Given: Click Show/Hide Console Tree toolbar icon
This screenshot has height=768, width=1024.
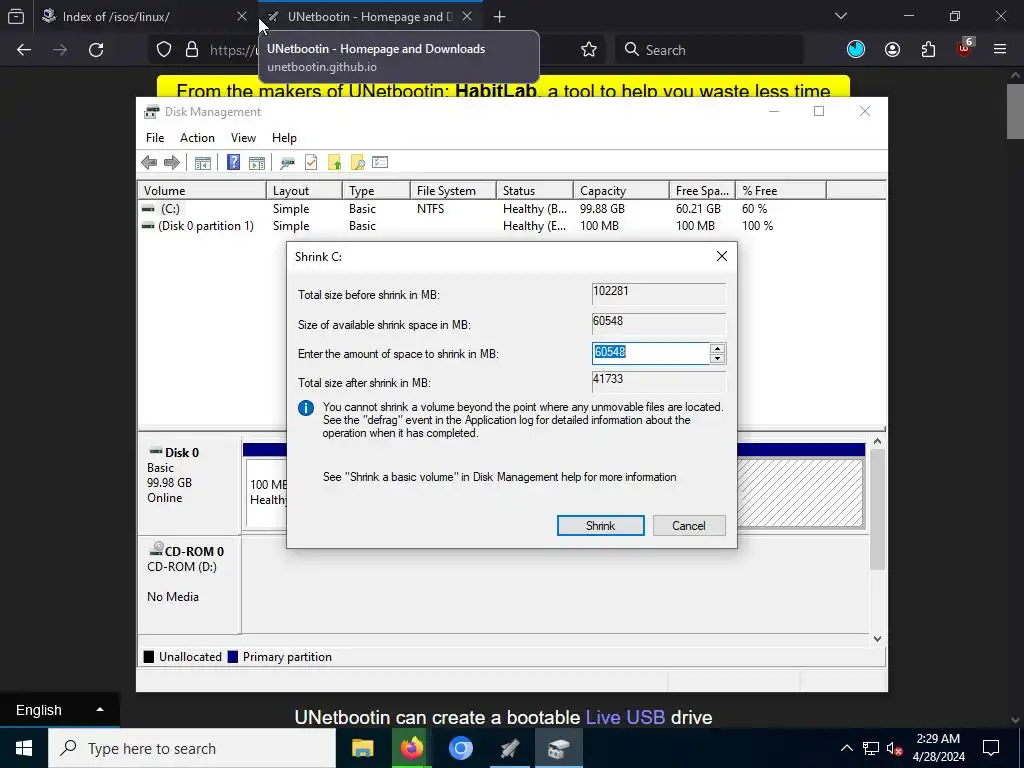Looking at the screenshot, I should pos(202,163).
